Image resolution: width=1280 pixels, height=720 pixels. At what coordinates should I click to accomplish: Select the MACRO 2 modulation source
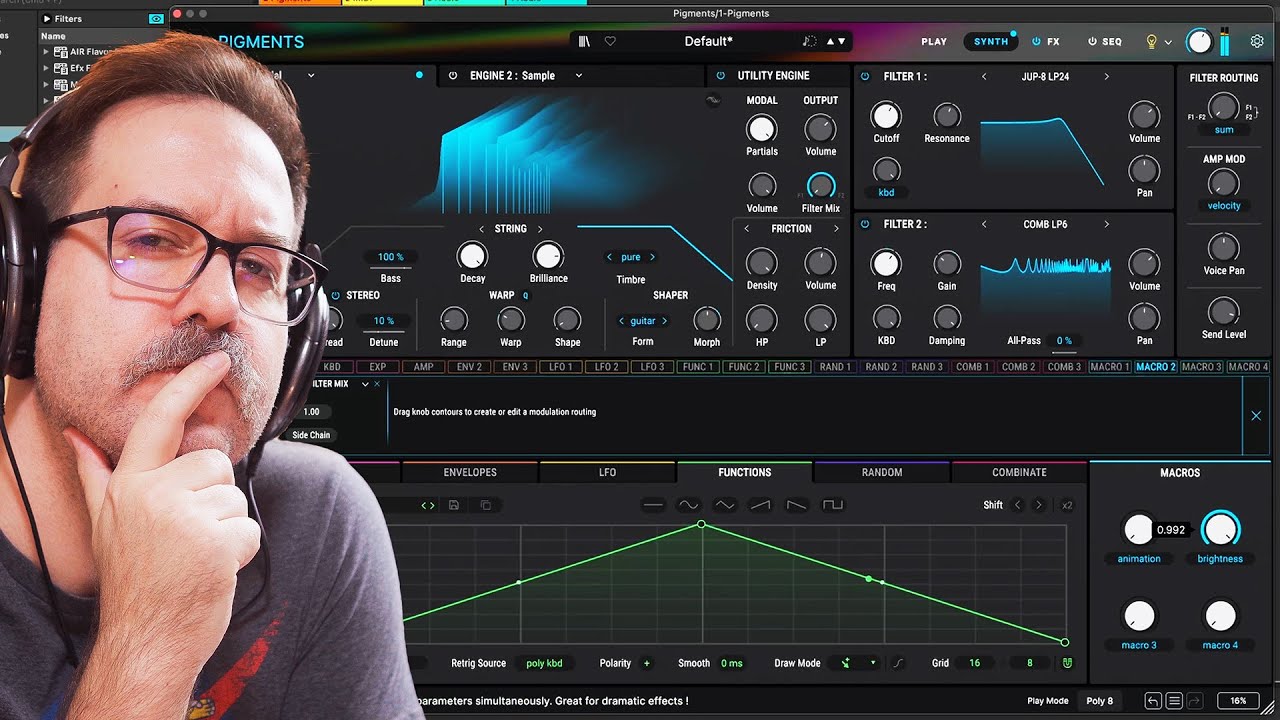tap(1155, 367)
